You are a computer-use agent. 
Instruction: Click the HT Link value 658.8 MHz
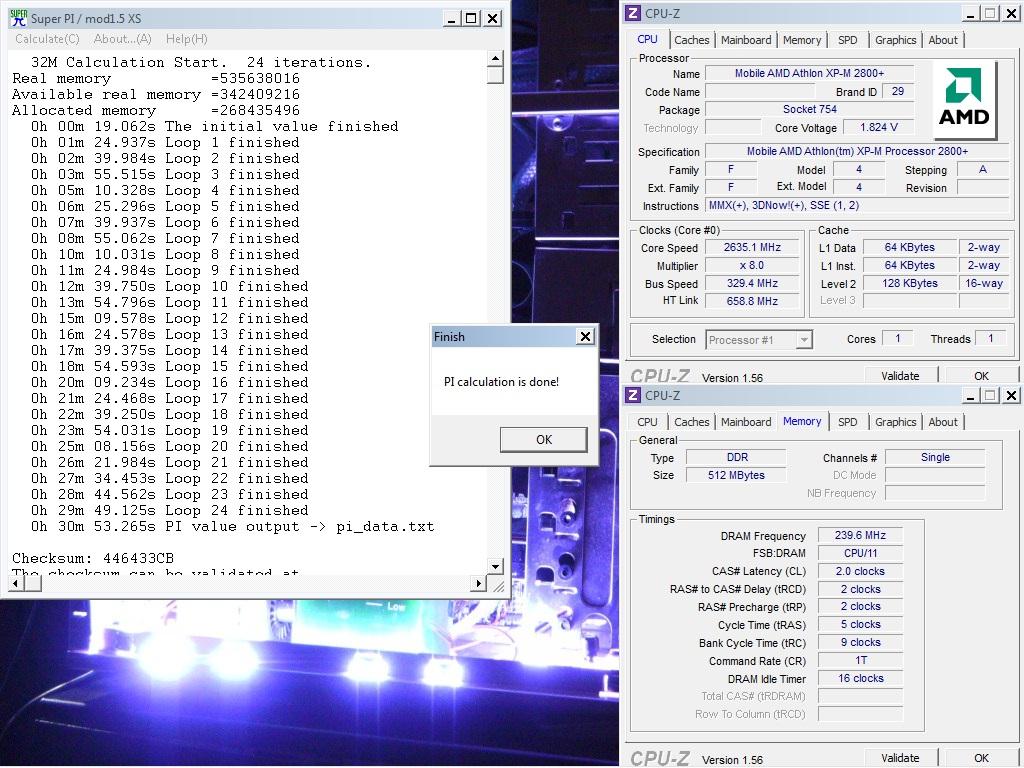[752, 301]
